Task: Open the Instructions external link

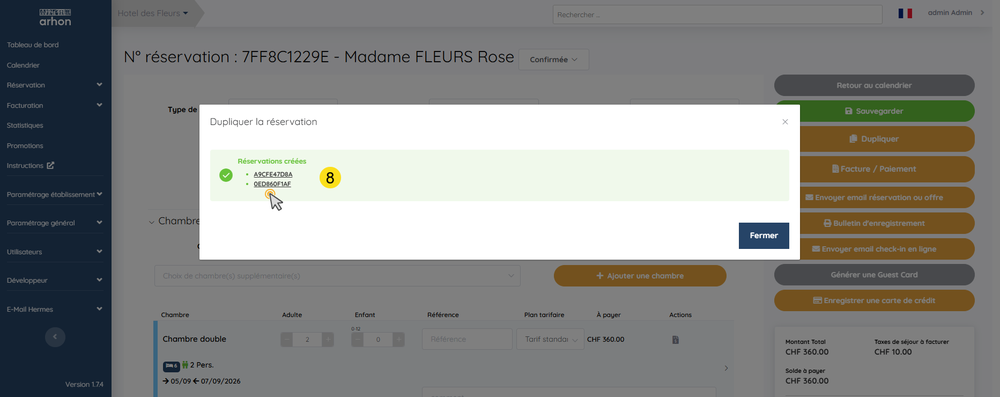Action: (x=30, y=165)
